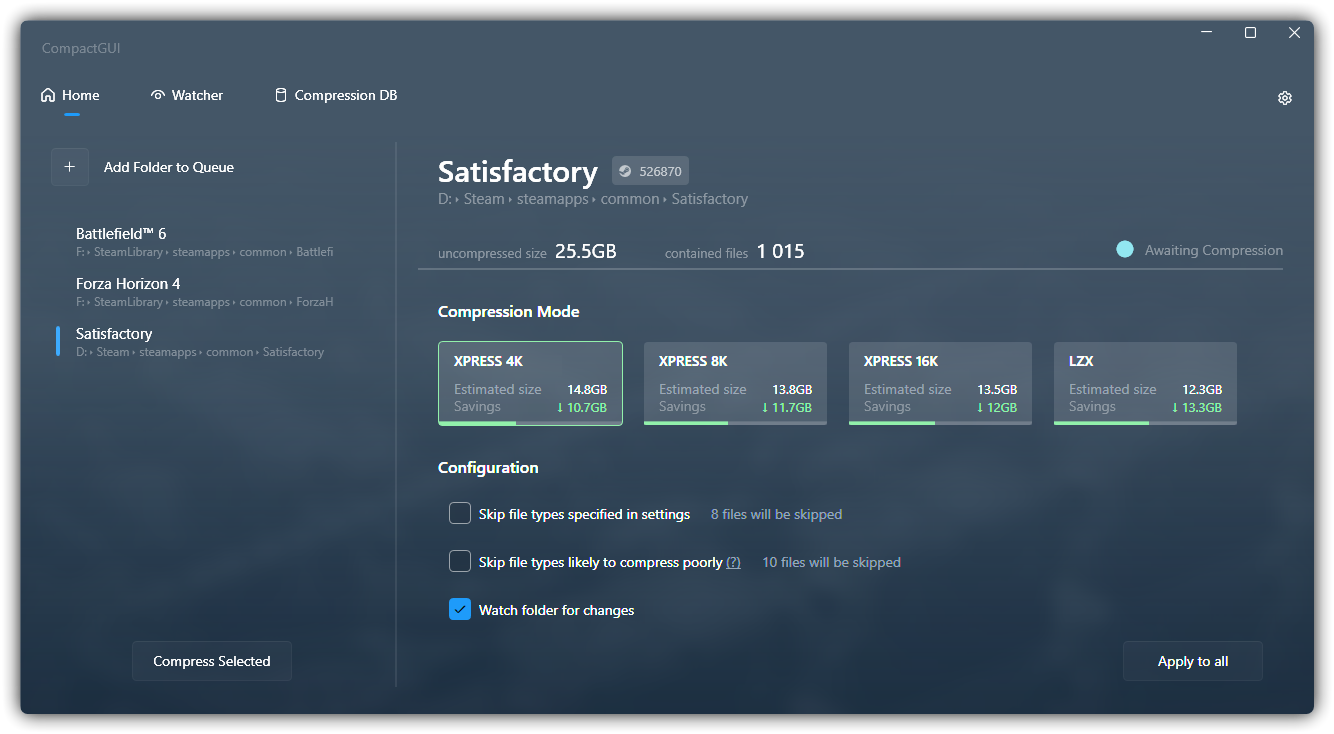The width and height of the screenshot is (1334, 734).
Task: Open the (?) help link for poor compression
Action: tap(733, 562)
